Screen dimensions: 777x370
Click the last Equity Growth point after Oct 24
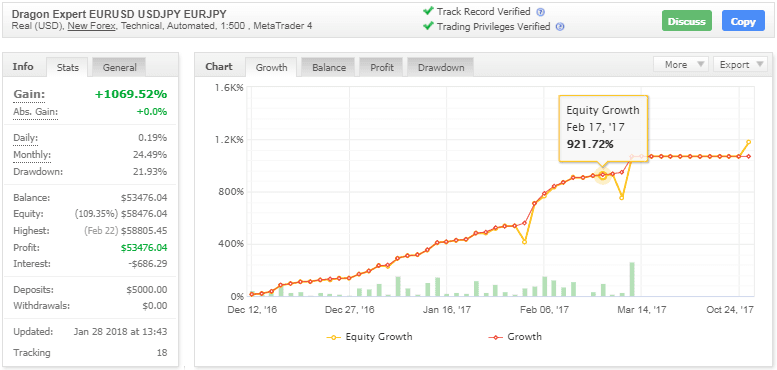click(x=748, y=142)
